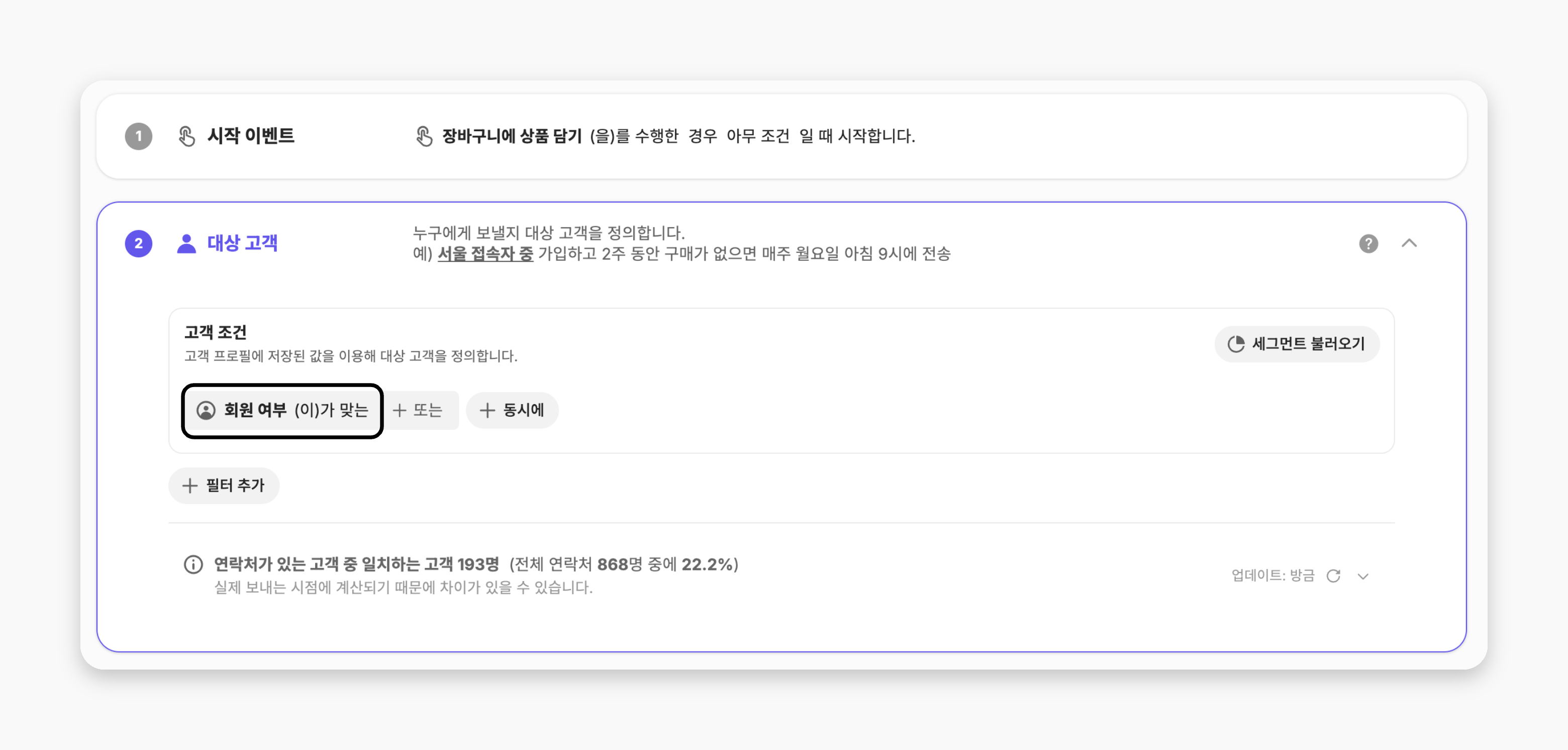The height and width of the screenshot is (750, 1568).
Task: Add an AND condition with 동시에
Action: [512, 410]
